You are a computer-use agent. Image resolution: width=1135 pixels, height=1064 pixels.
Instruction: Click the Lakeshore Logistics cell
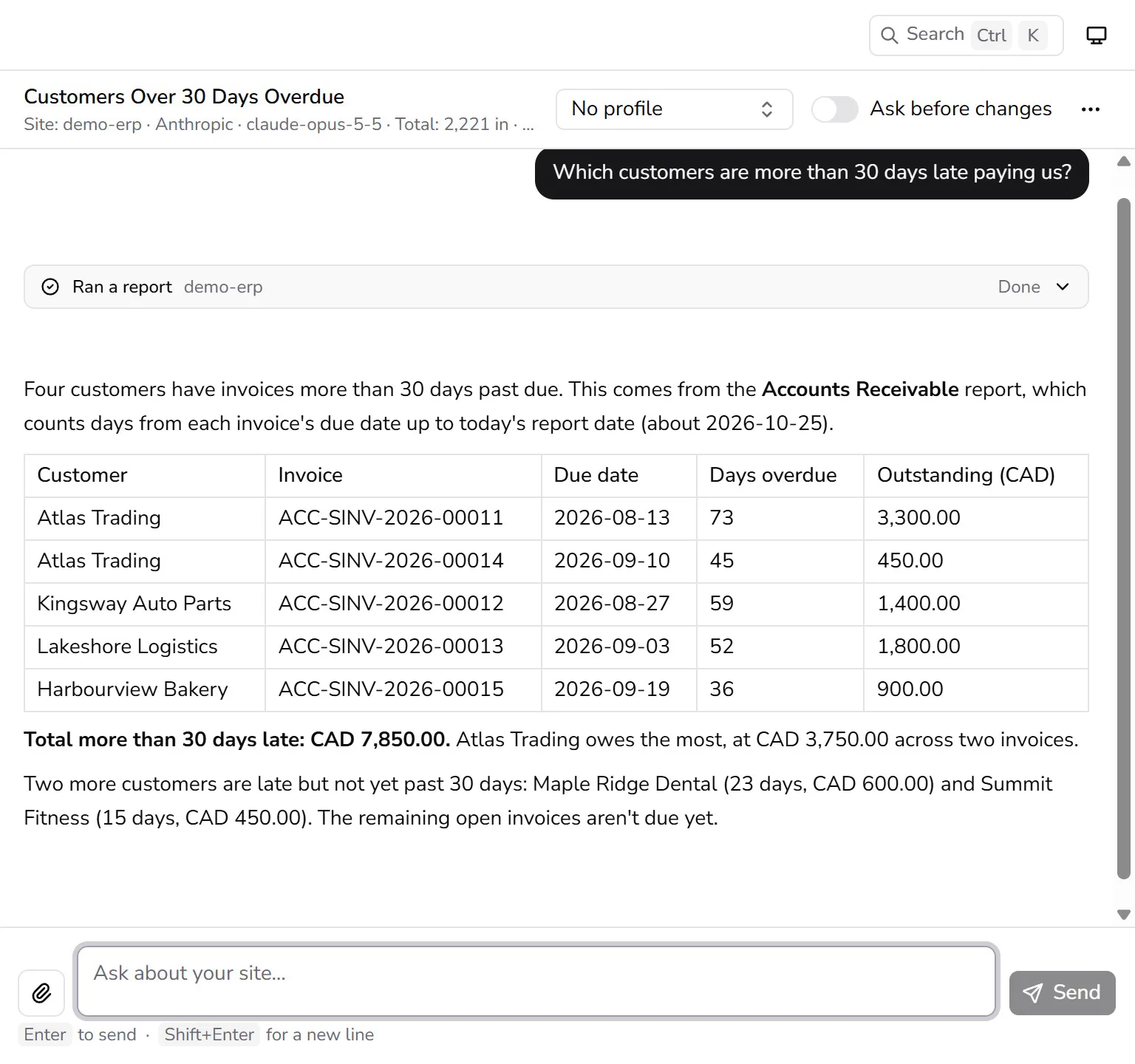click(x=145, y=647)
